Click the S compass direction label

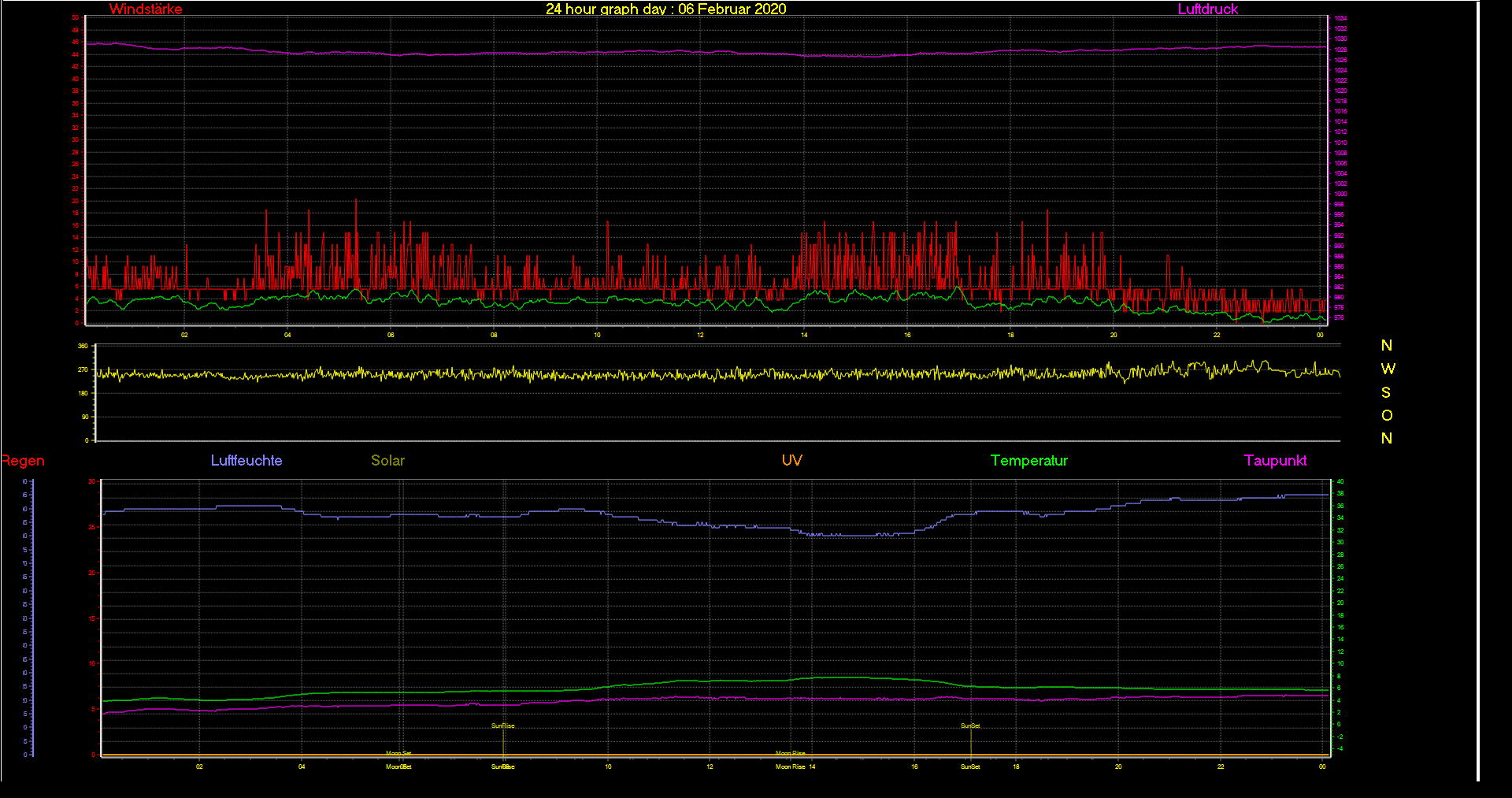coord(1386,392)
